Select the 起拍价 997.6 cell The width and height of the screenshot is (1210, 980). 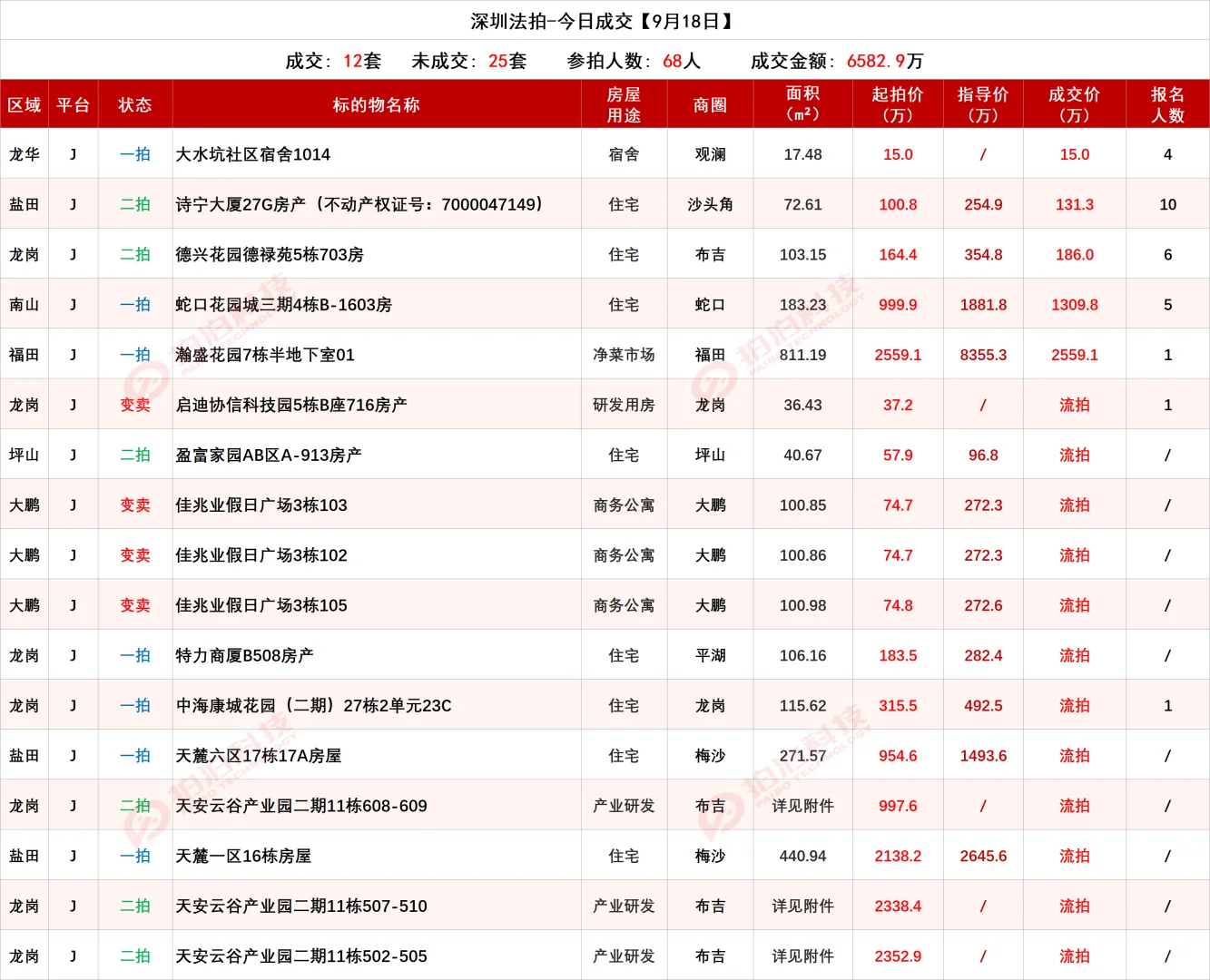pos(898,806)
